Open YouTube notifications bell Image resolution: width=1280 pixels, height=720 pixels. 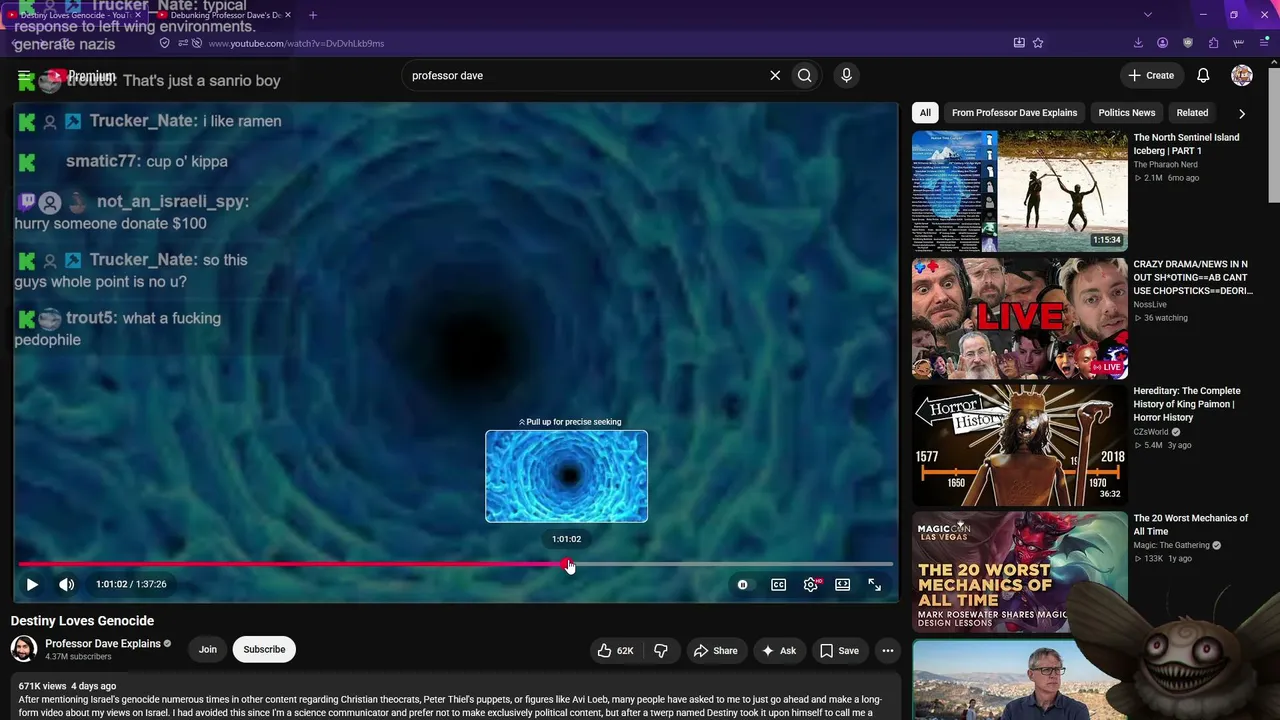point(1203,76)
